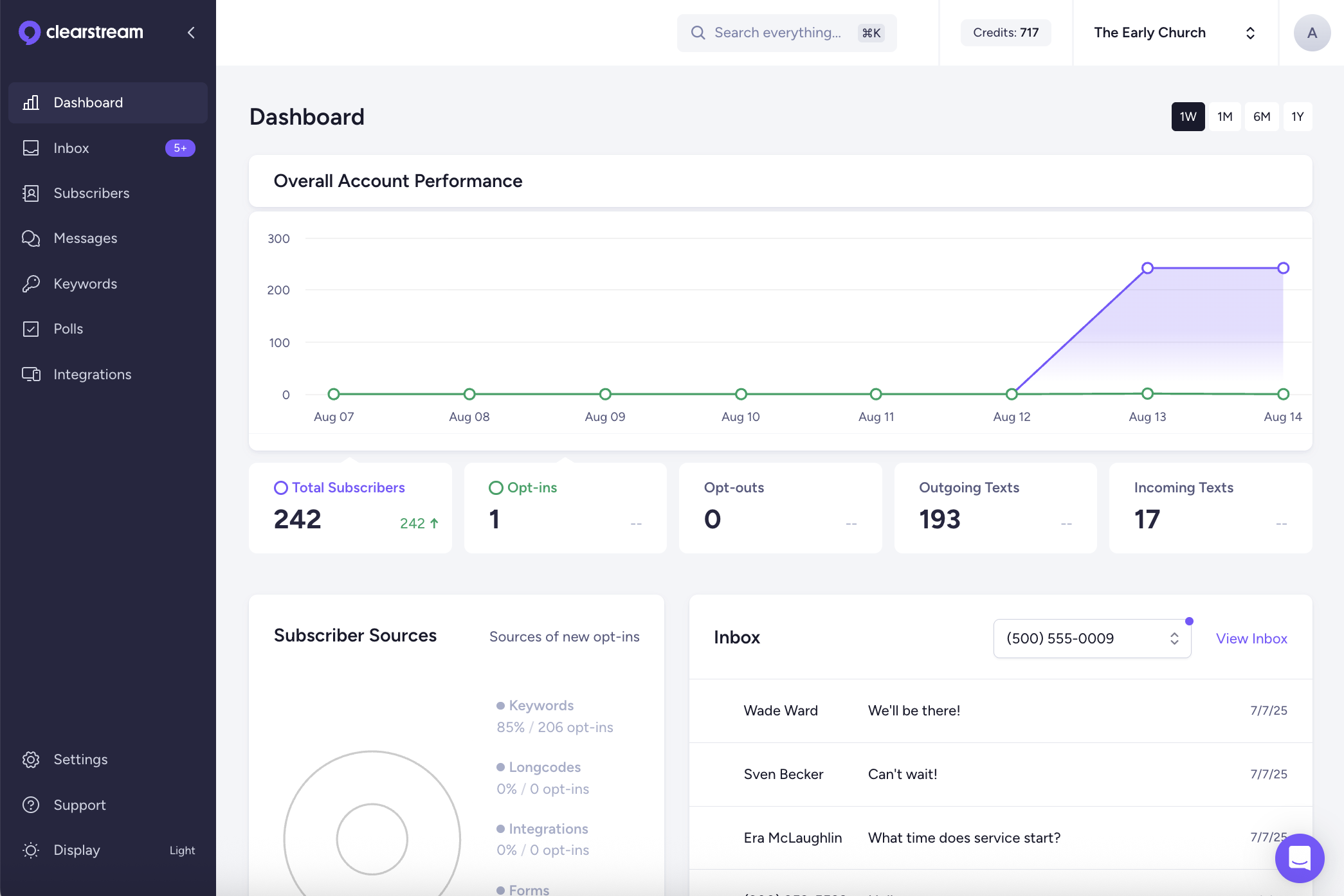Open the Polls section
The height and width of the screenshot is (896, 1344).
(31, 328)
